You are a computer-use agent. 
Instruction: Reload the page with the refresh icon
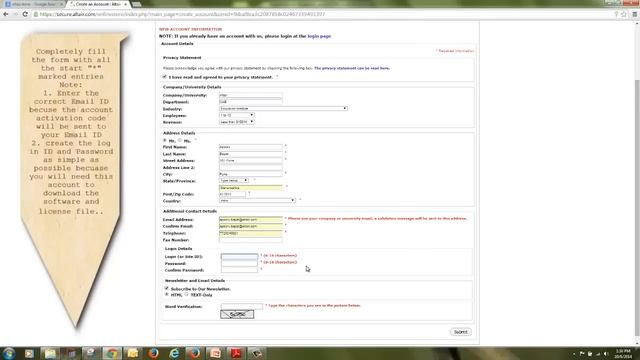pyautogui.click(x=25, y=14)
